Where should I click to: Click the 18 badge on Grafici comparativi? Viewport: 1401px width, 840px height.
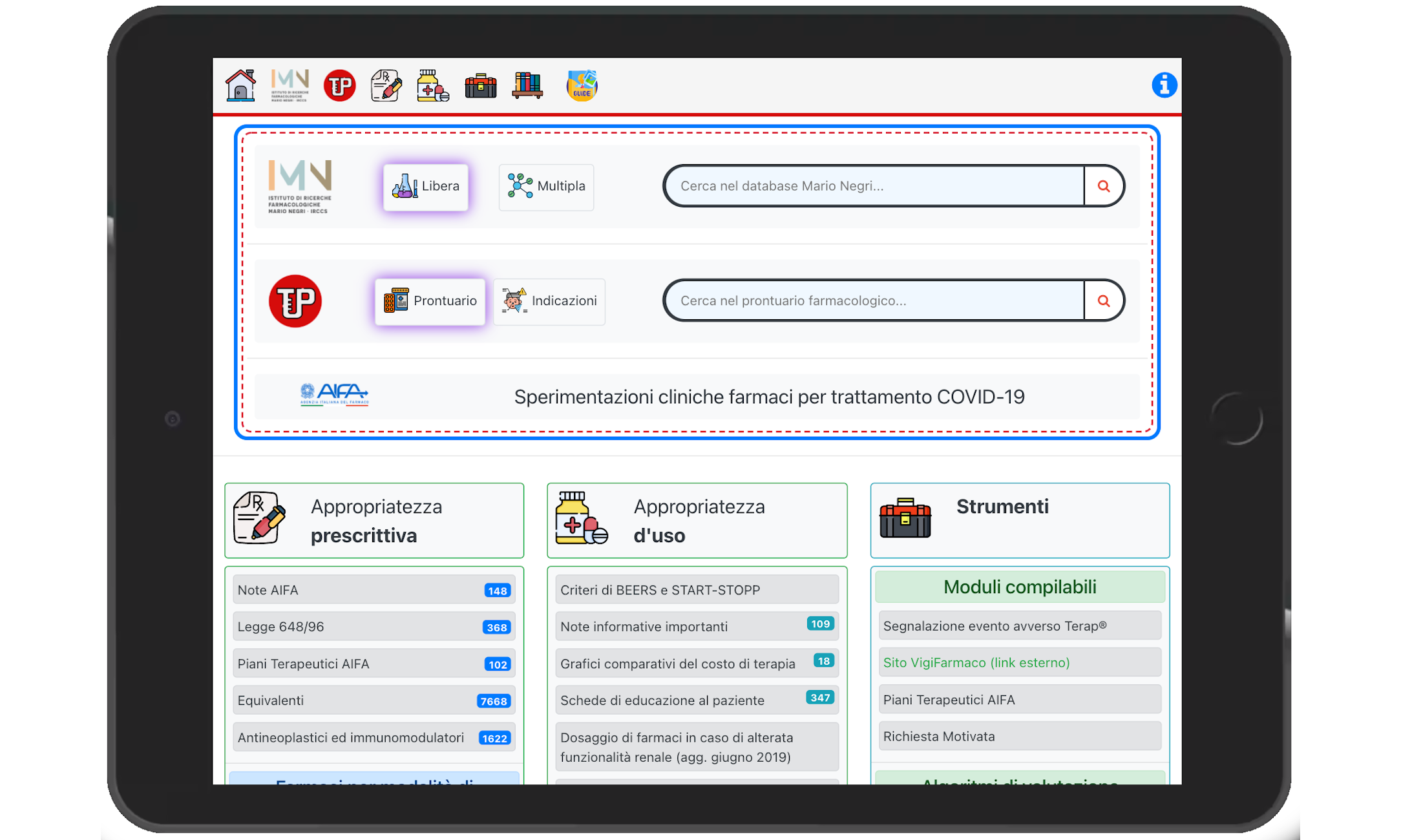(823, 660)
